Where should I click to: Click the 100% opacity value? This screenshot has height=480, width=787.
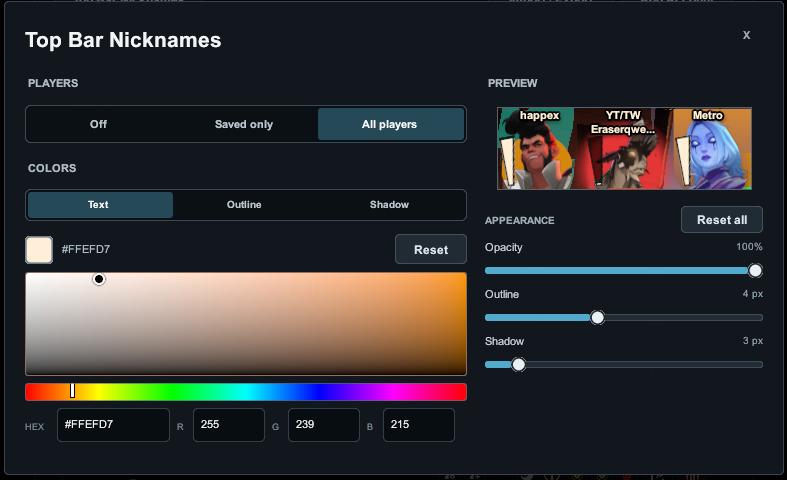point(749,247)
